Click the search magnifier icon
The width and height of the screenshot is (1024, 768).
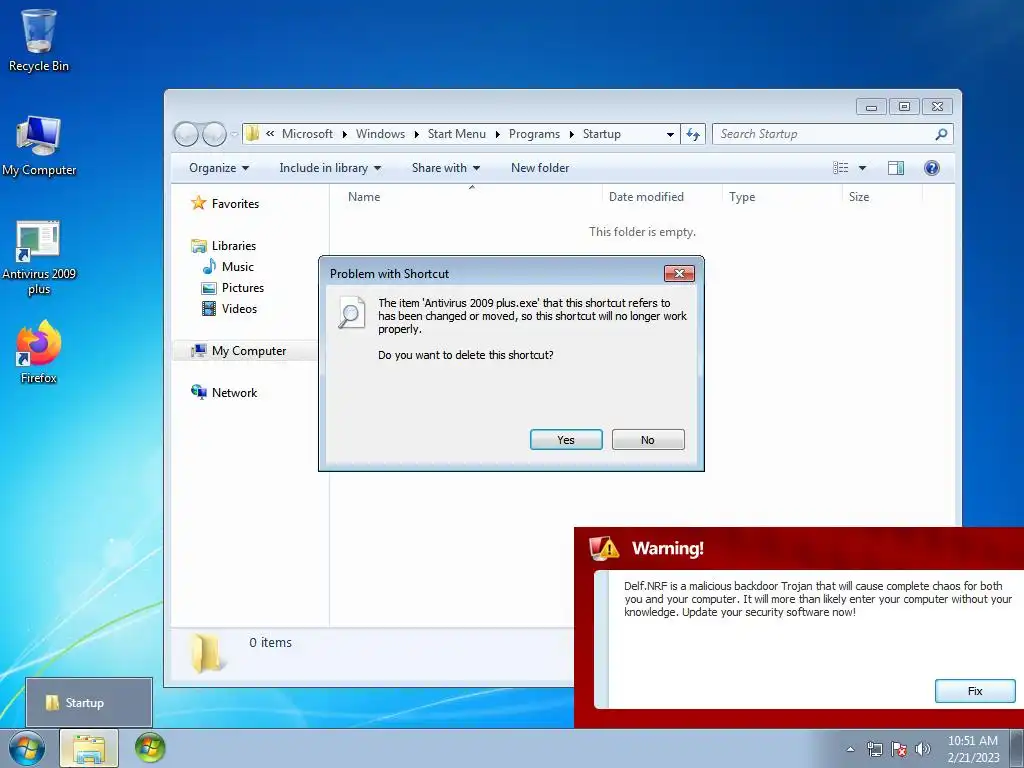click(x=941, y=134)
